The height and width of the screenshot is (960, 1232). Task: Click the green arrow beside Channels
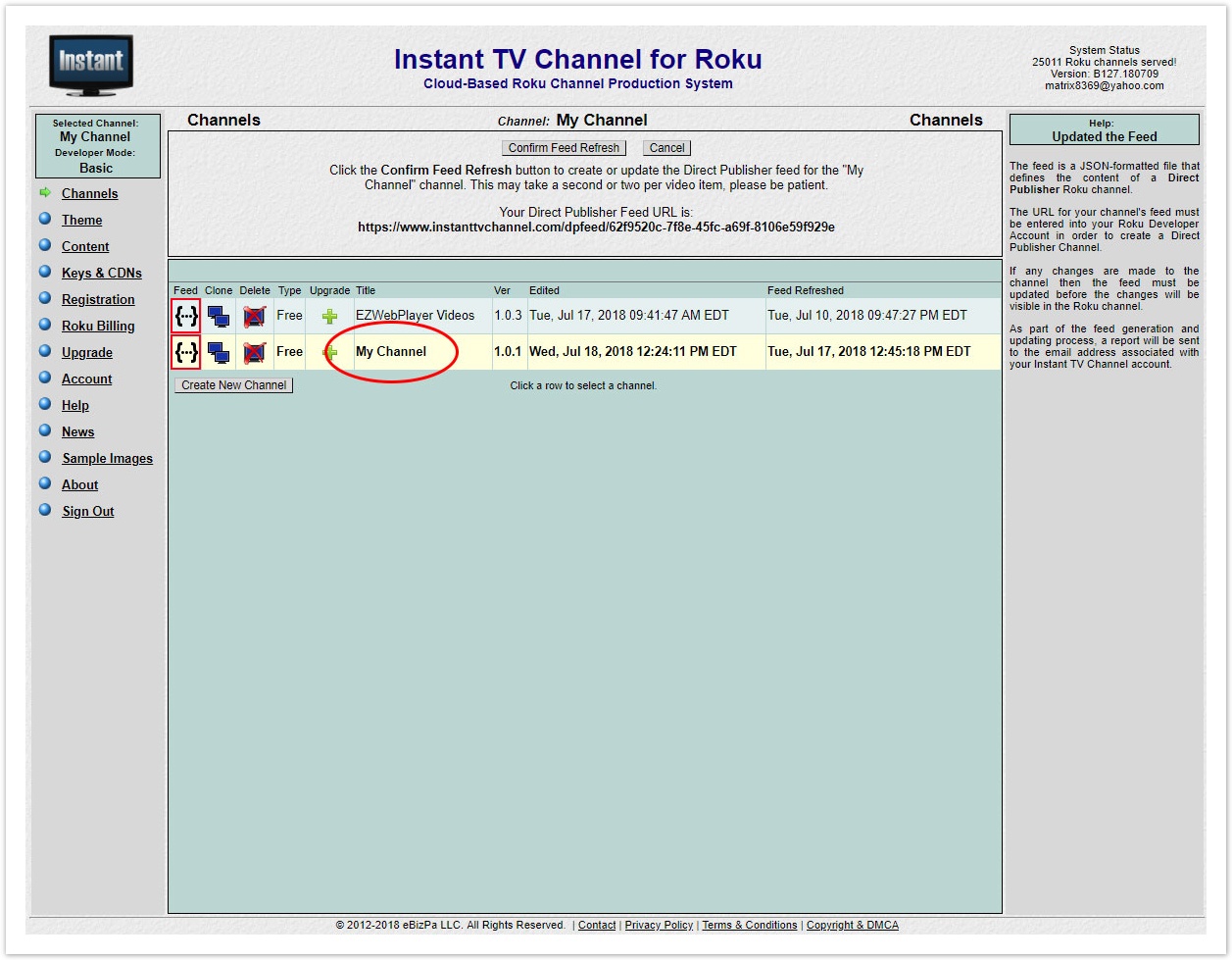tap(45, 193)
